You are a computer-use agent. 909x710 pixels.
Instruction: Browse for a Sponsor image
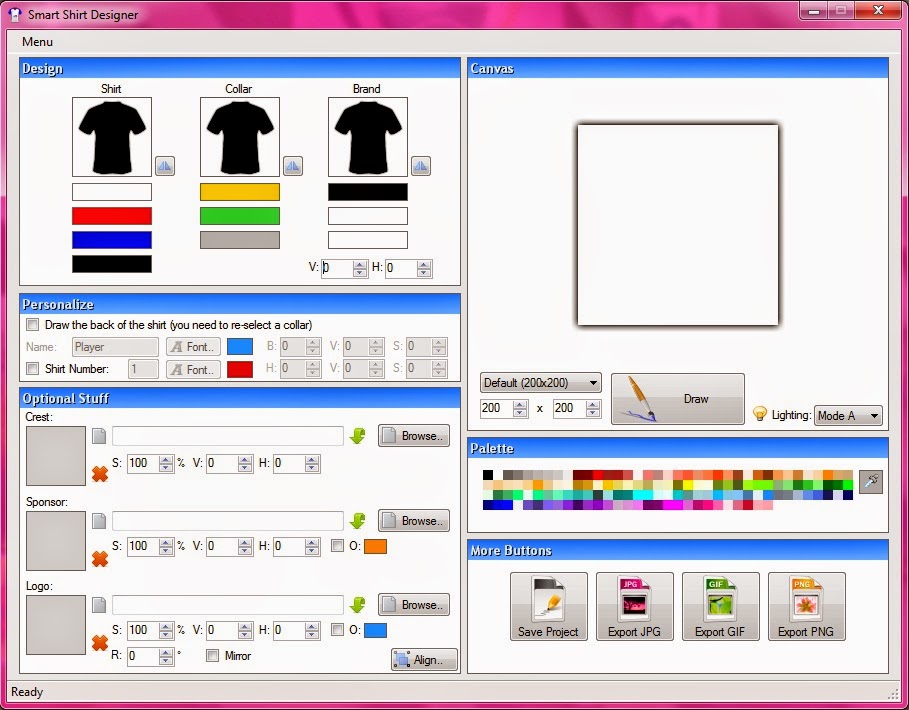(414, 520)
